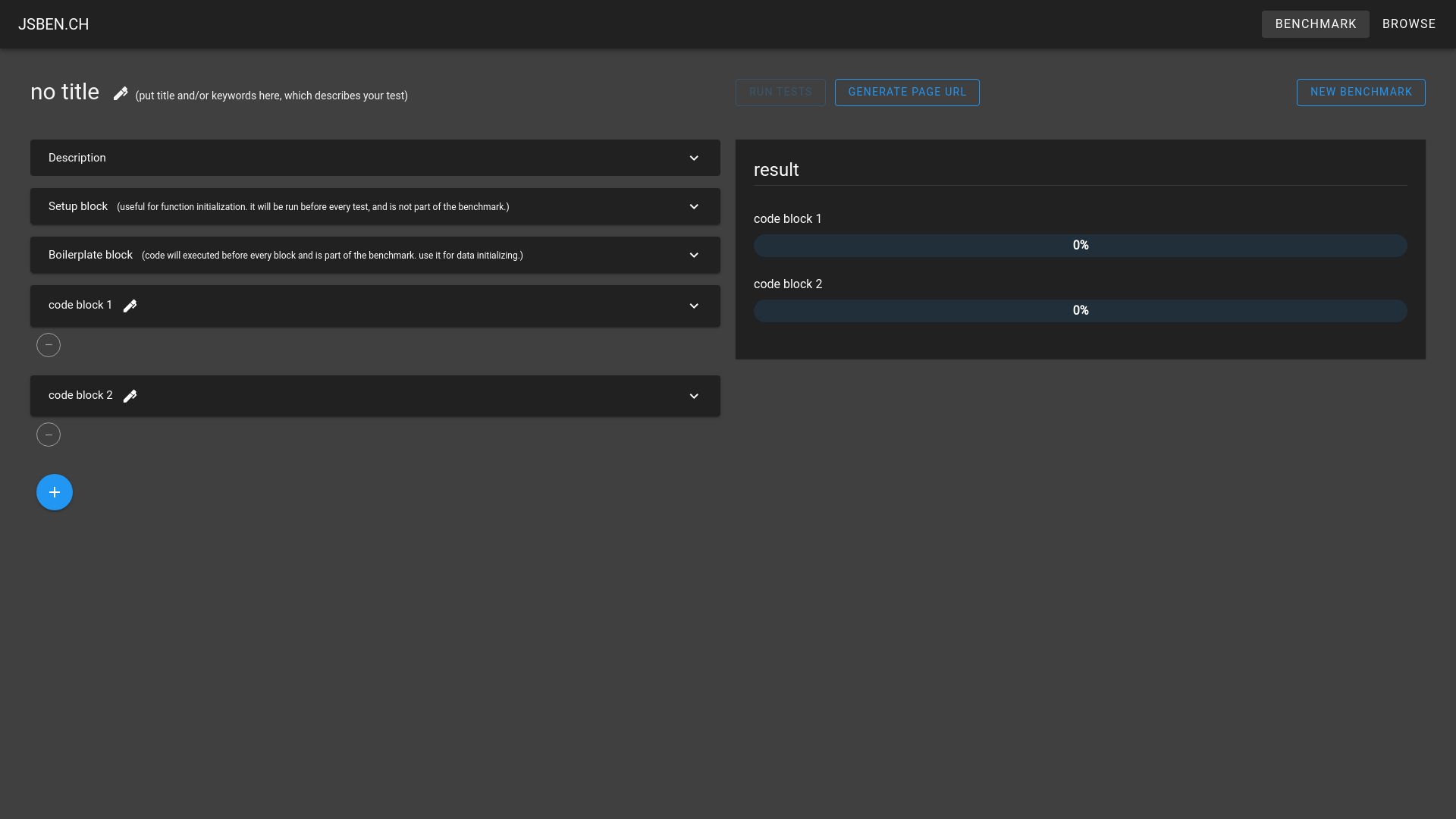
Task: Click Generate Page URL button
Action: tap(907, 93)
